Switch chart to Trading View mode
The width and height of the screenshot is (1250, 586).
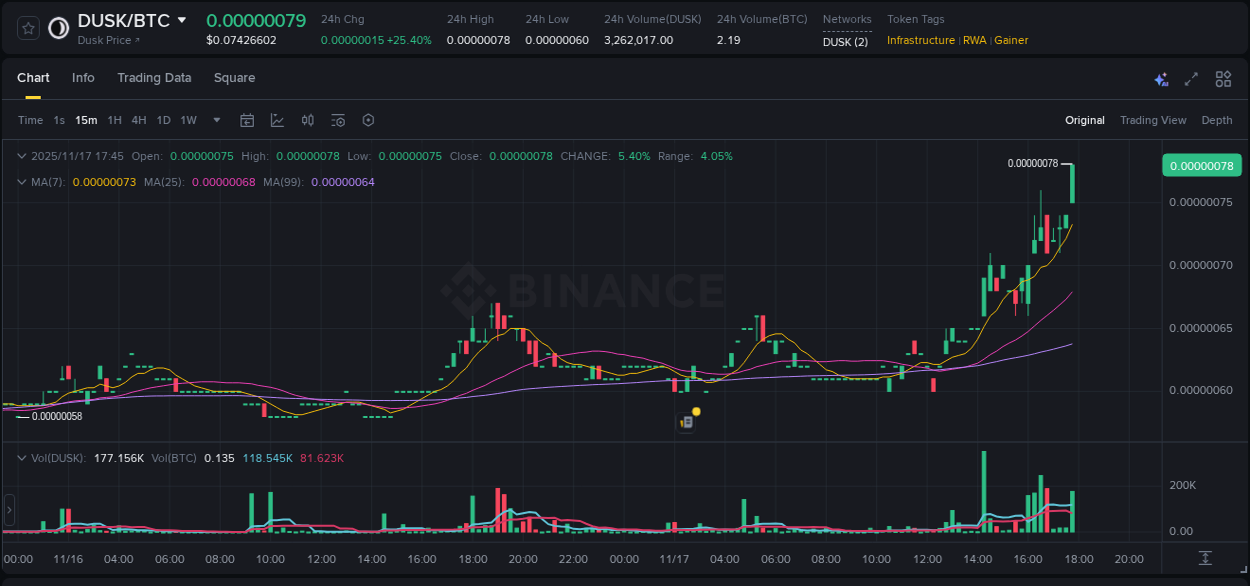click(1153, 120)
